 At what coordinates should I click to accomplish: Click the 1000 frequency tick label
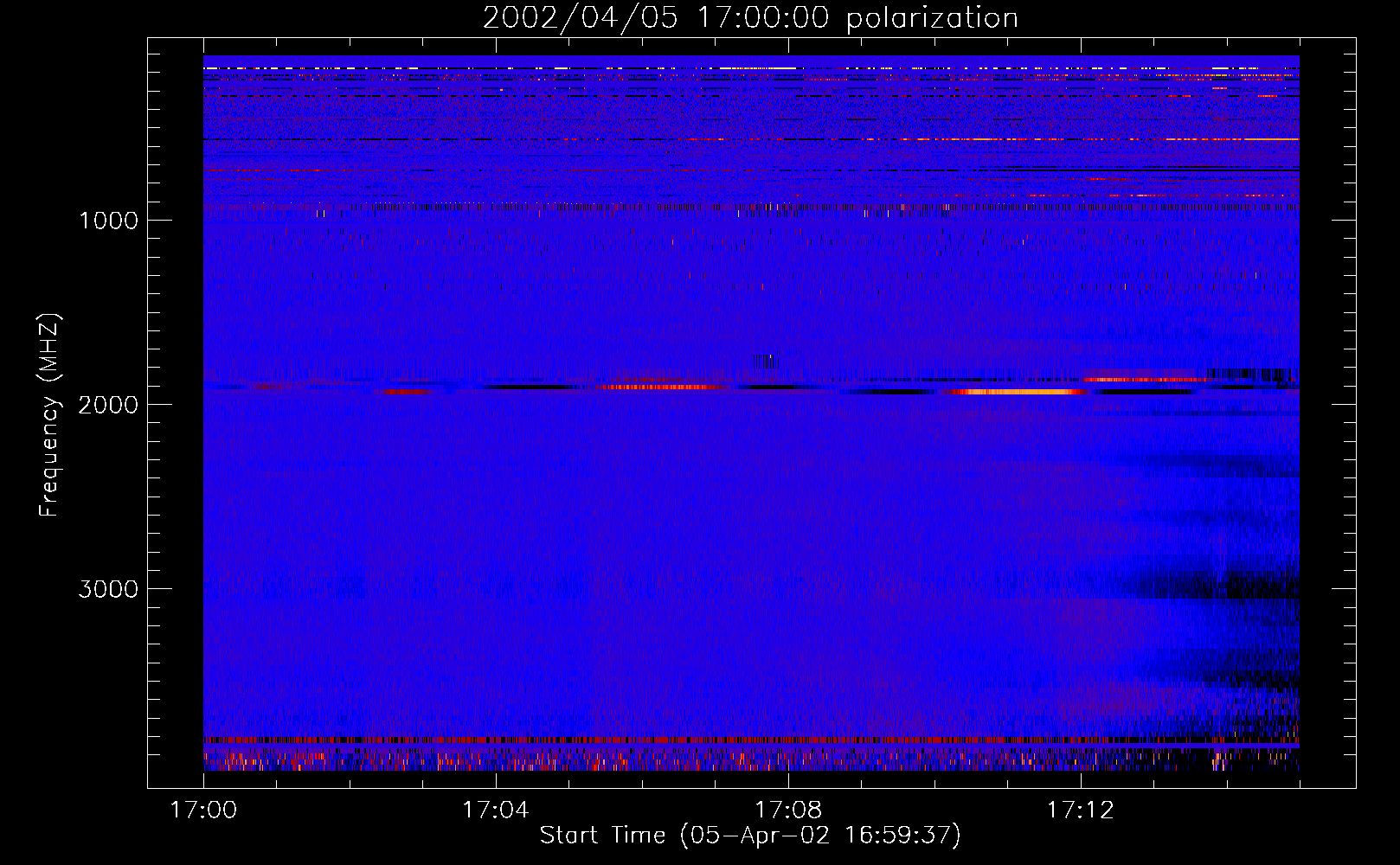coord(108,221)
